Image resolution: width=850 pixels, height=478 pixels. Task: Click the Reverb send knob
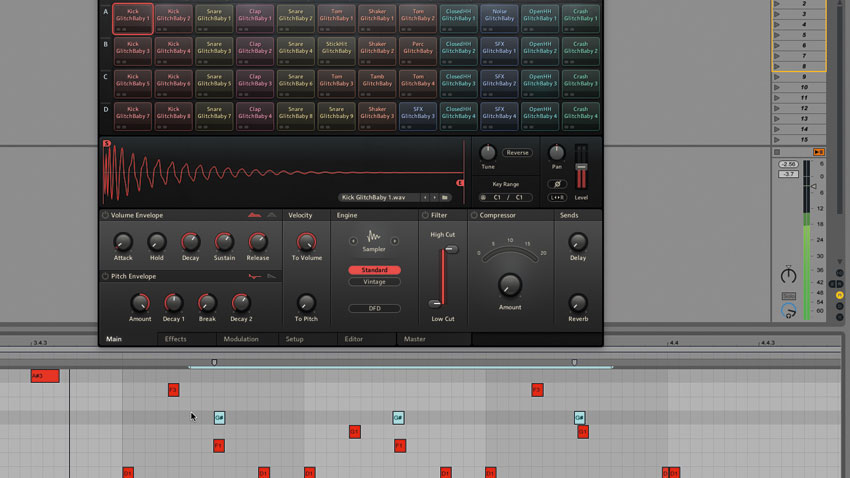pyautogui.click(x=578, y=303)
